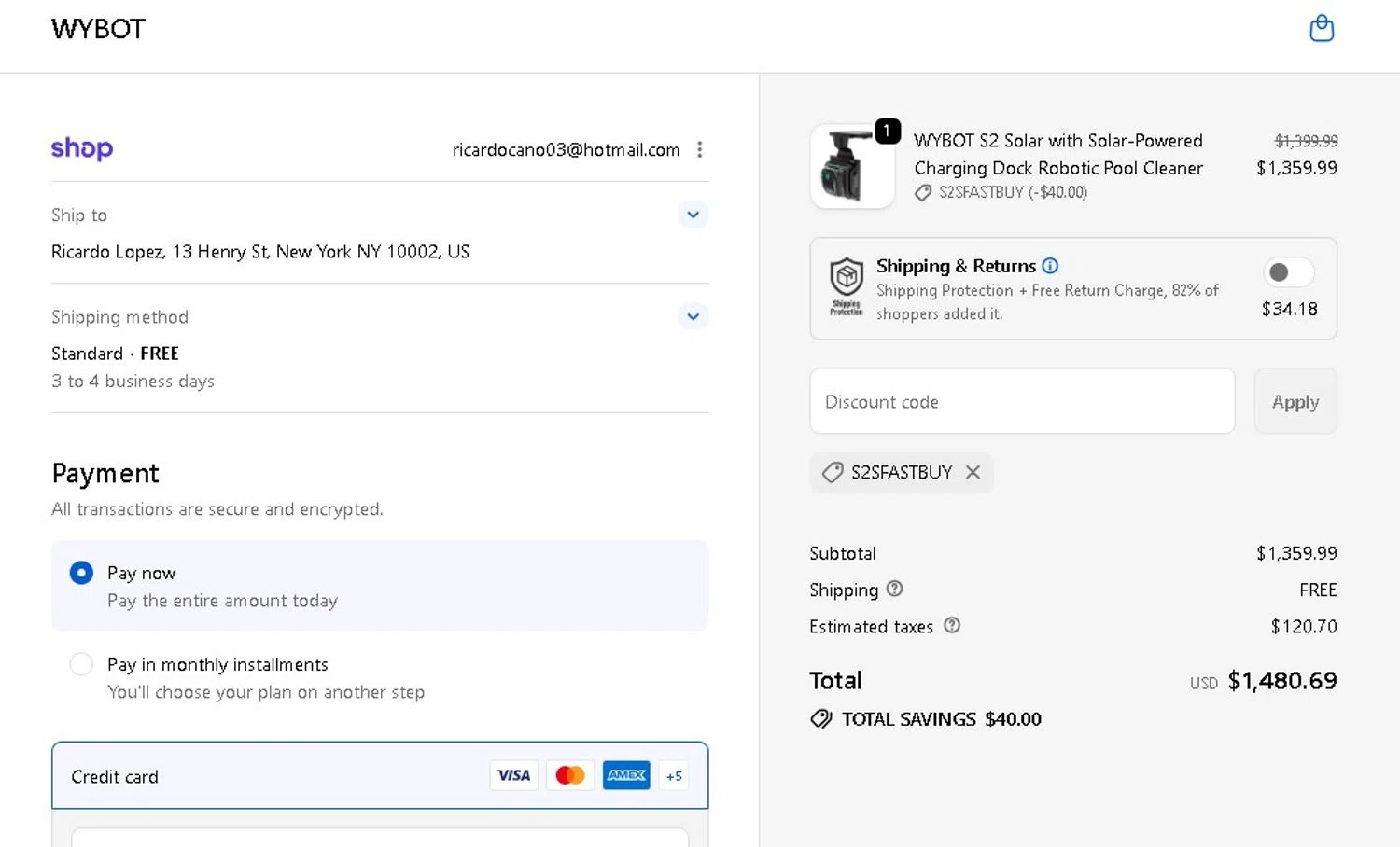Click the Shop Pay logo

(82, 148)
